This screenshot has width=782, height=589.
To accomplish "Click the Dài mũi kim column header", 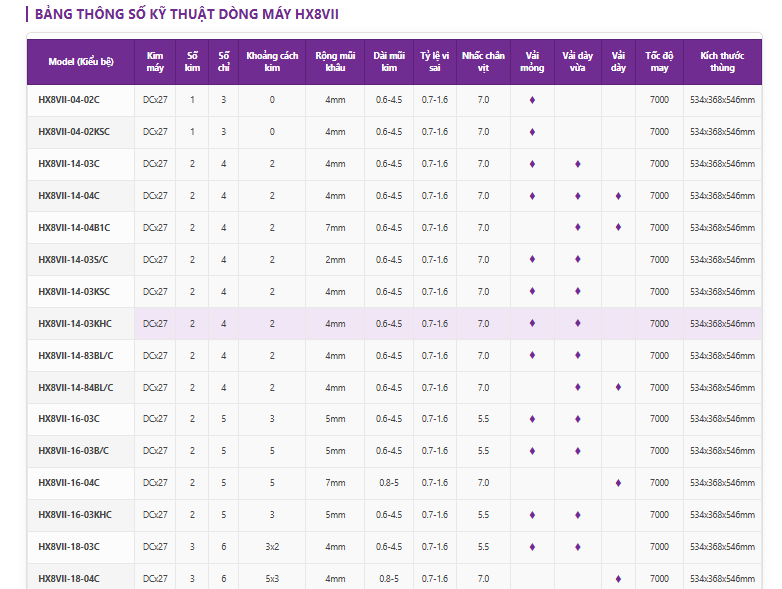I will 389,62.
